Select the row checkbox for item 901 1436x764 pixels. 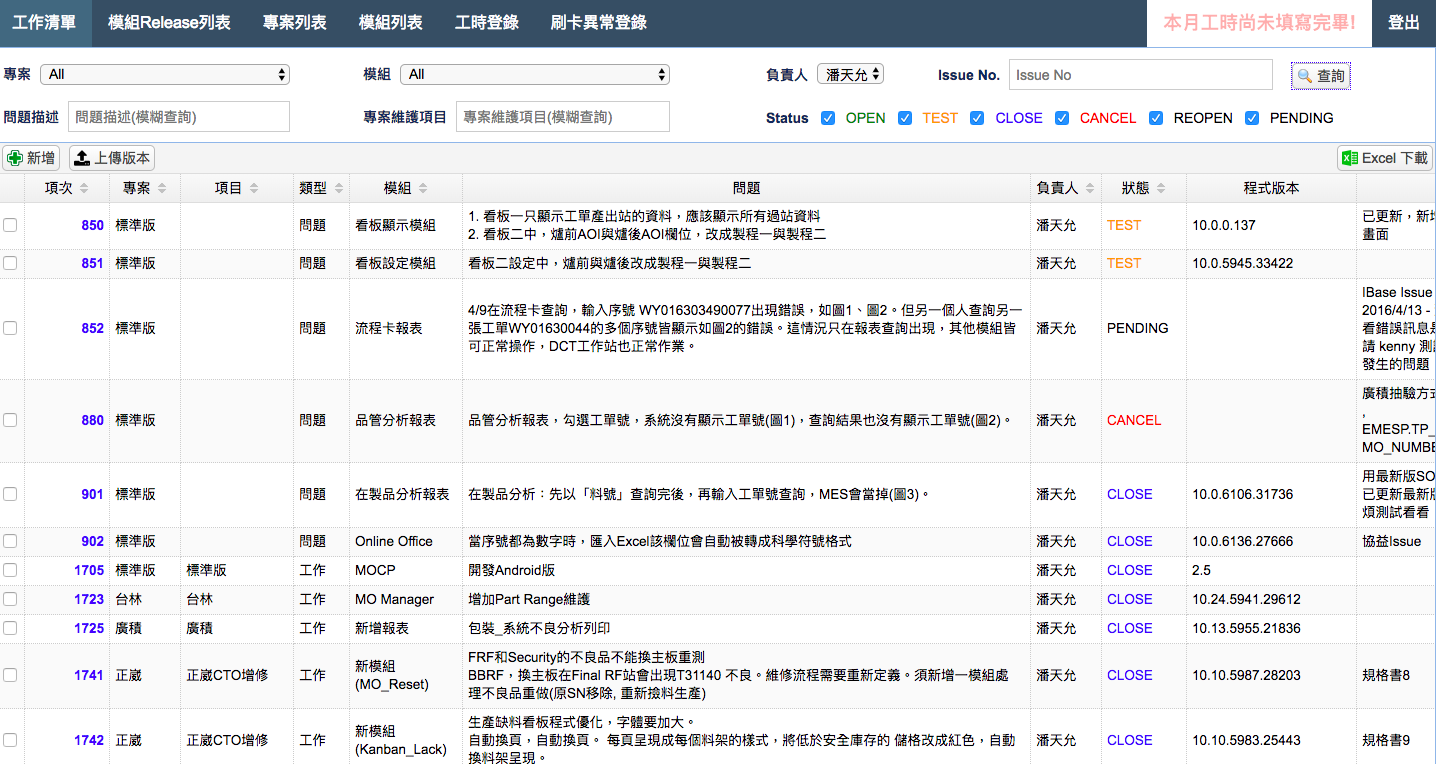(10, 494)
